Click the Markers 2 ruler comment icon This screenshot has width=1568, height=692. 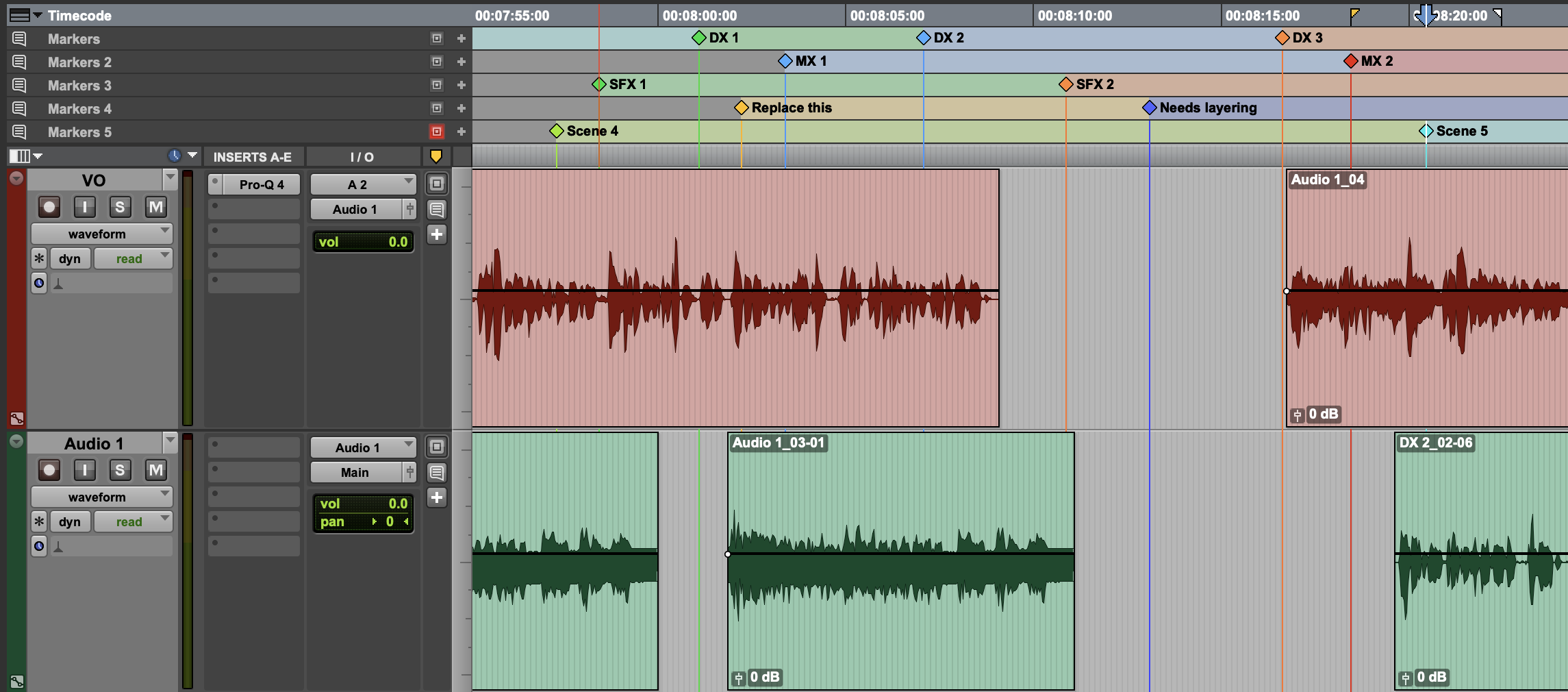[19, 62]
